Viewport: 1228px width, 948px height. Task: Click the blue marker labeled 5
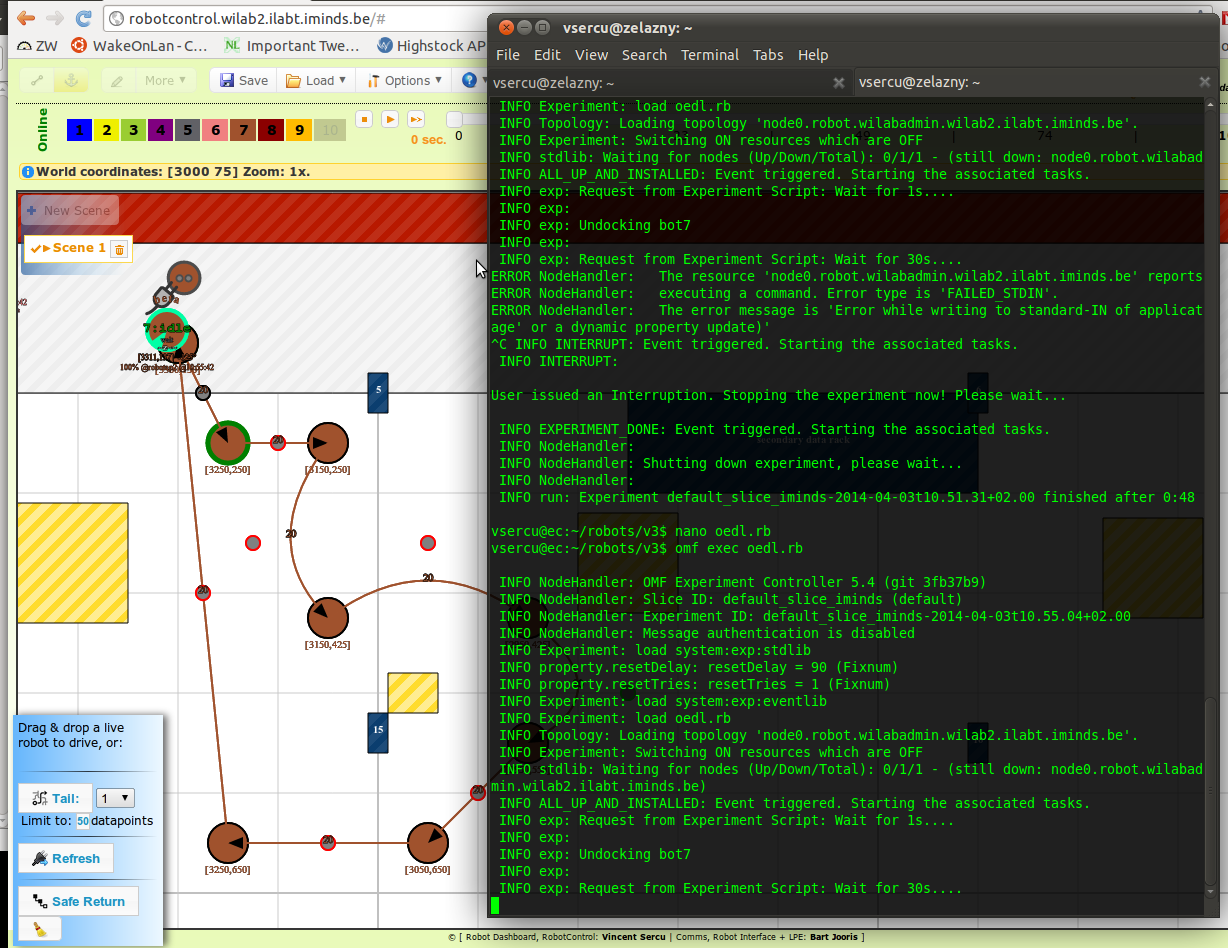tap(378, 392)
